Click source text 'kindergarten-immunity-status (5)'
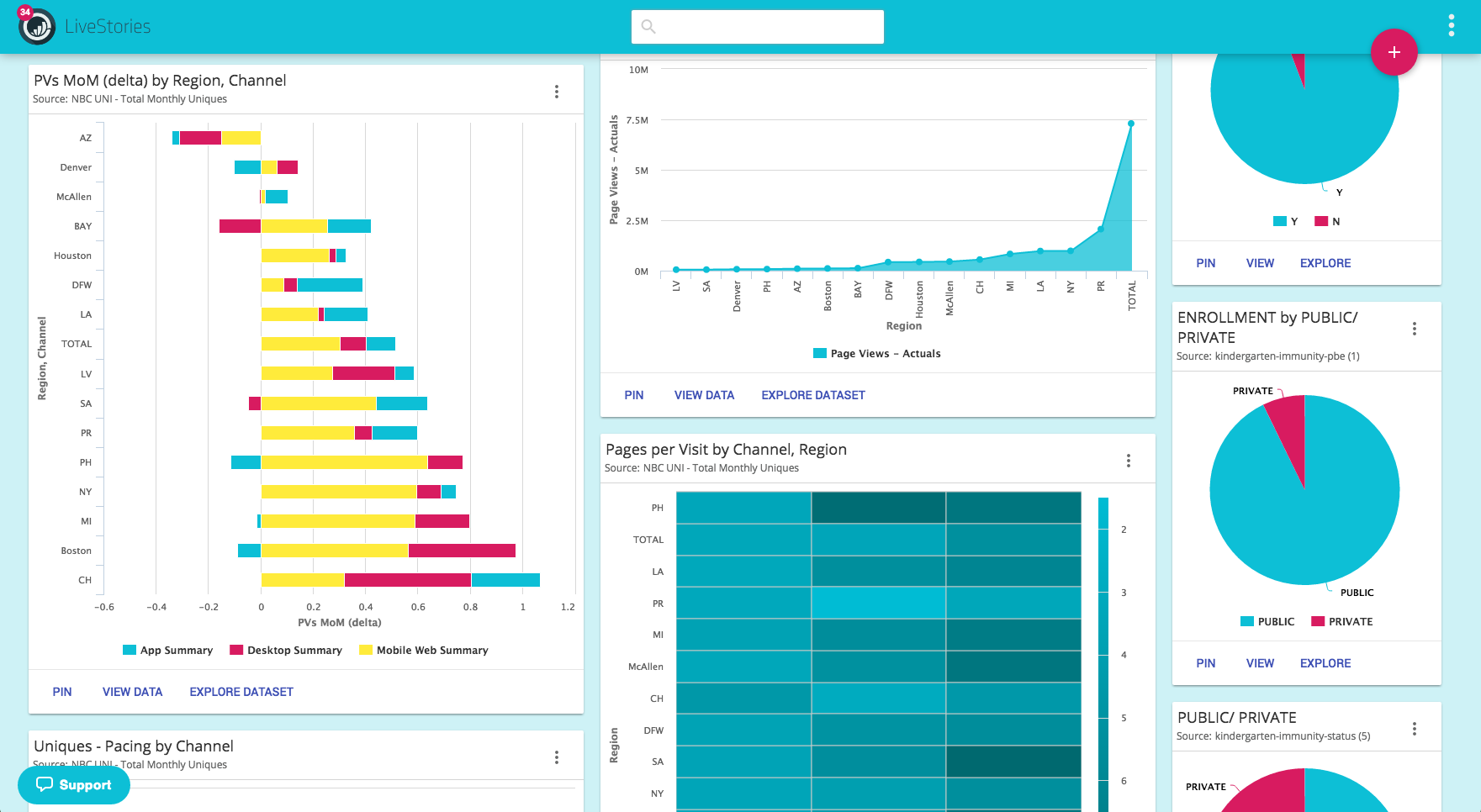The image size is (1481, 812). pyautogui.click(x=1293, y=736)
